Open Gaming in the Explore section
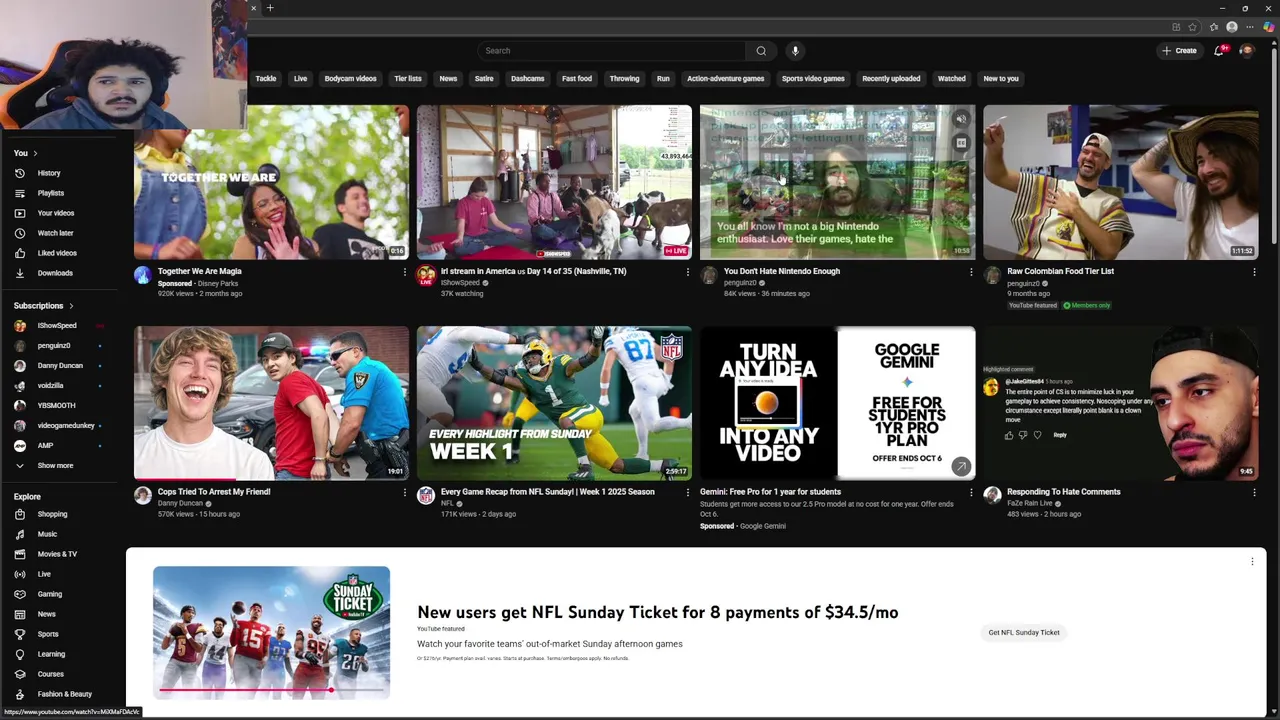The width and height of the screenshot is (1280, 720). pyautogui.click(x=40, y=594)
